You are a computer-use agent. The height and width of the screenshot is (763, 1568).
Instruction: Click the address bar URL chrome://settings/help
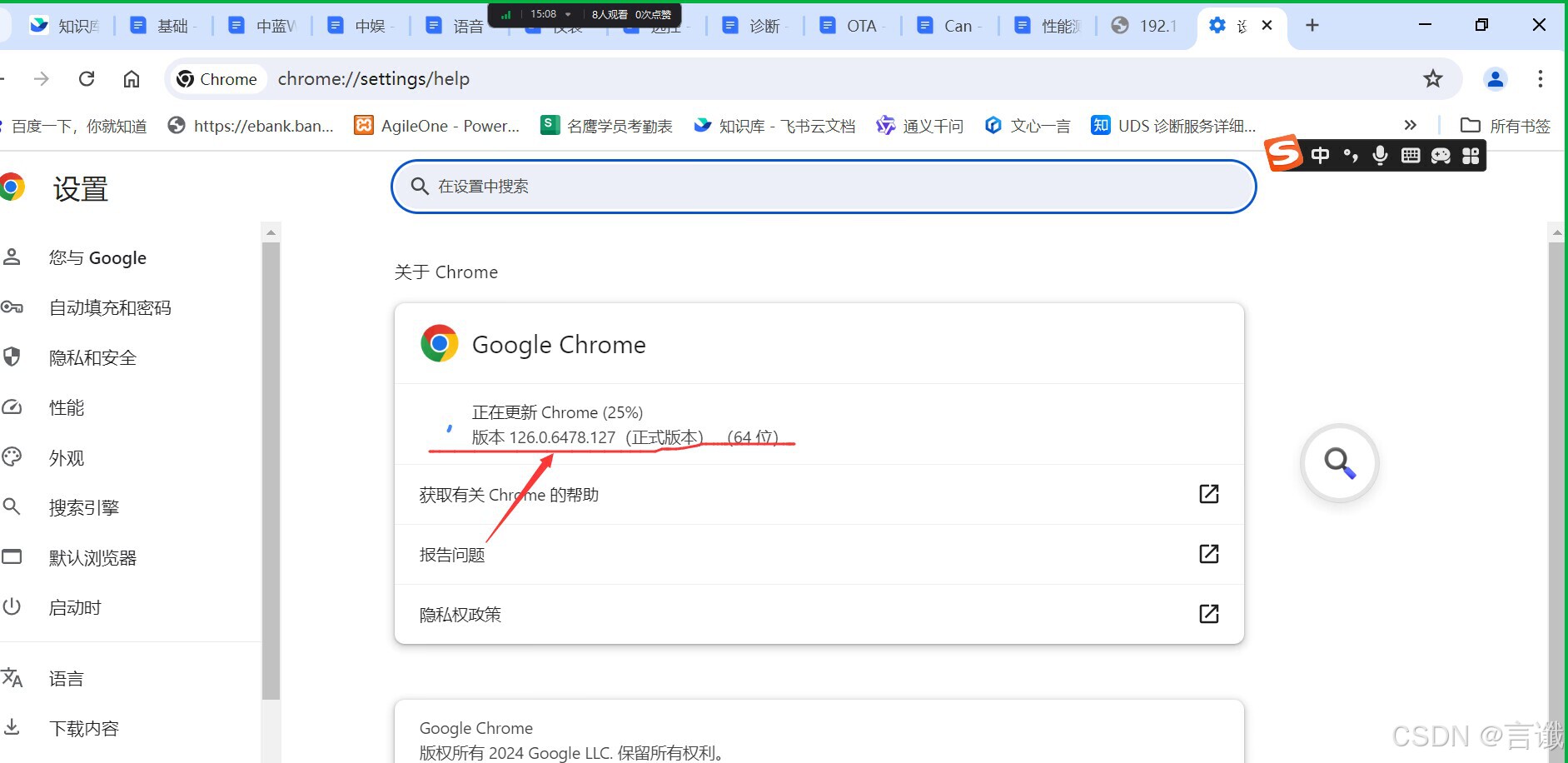(x=374, y=79)
